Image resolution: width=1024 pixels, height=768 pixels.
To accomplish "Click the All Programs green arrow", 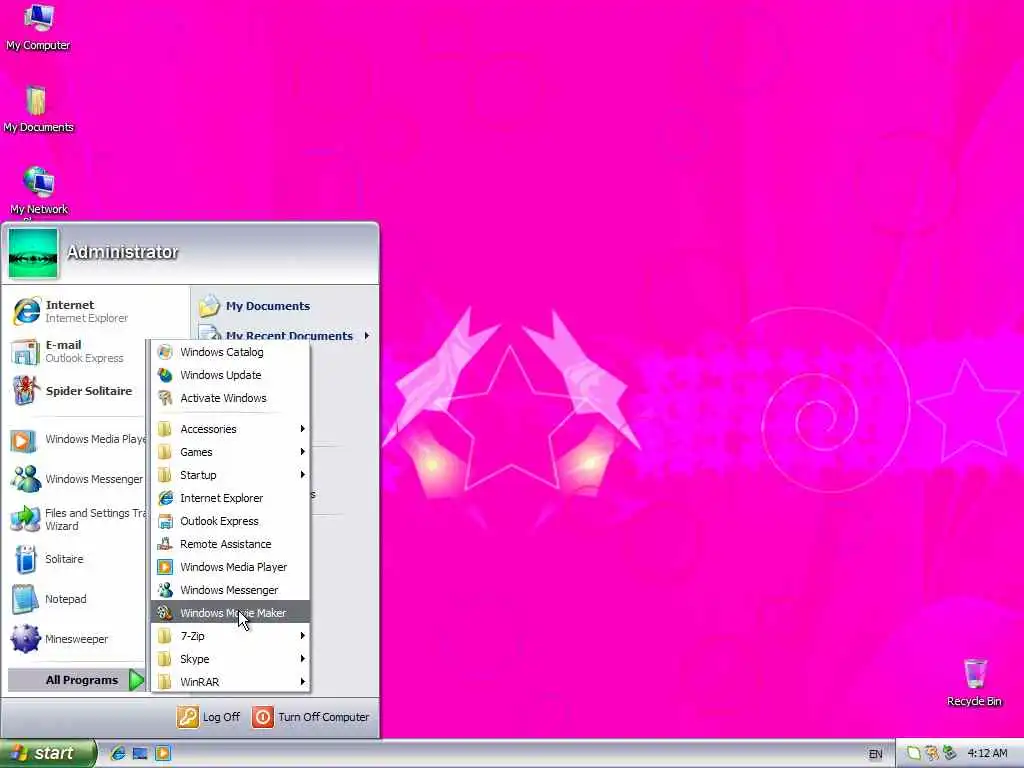I will coord(136,680).
